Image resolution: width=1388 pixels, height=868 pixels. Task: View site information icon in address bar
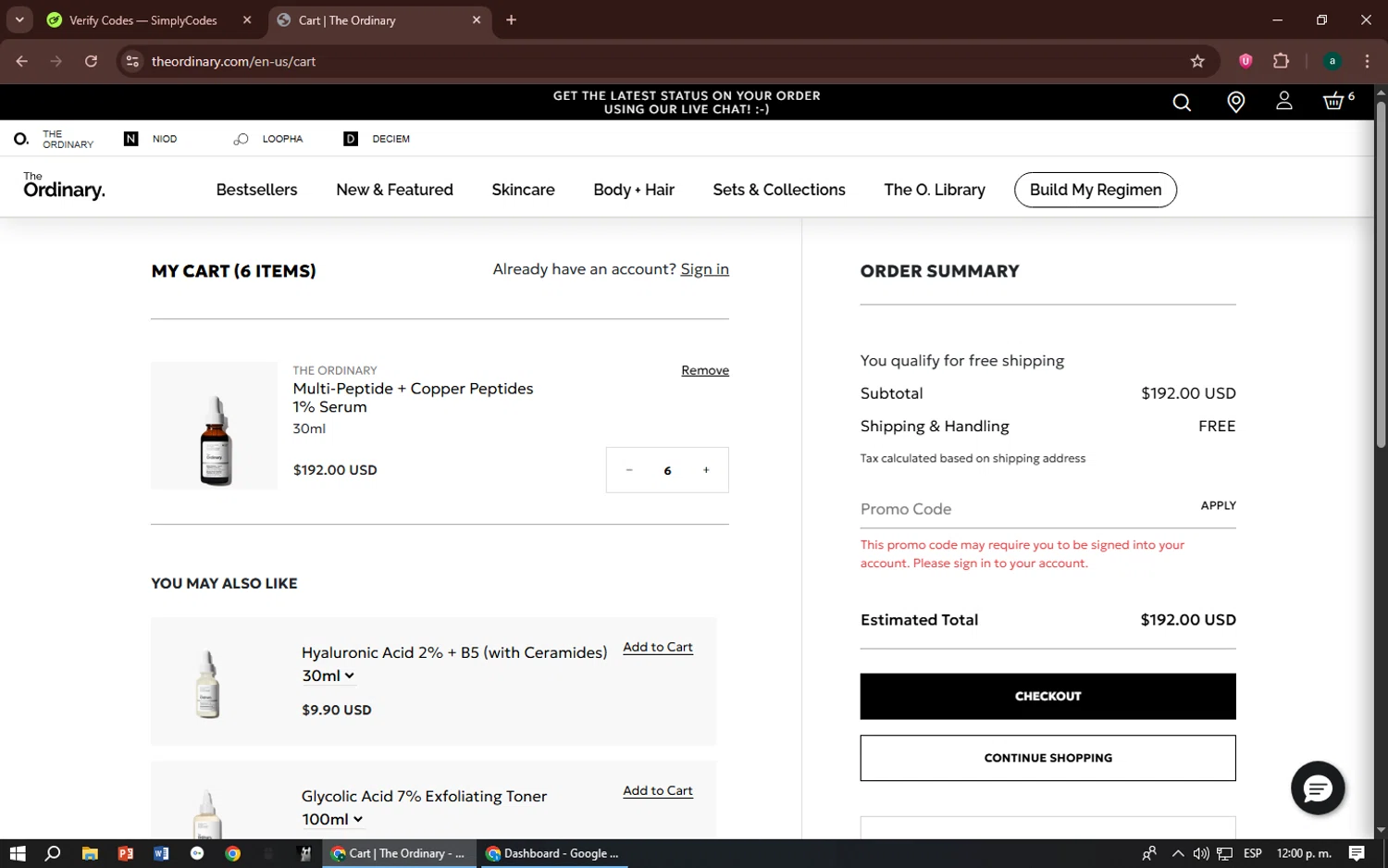(x=132, y=61)
